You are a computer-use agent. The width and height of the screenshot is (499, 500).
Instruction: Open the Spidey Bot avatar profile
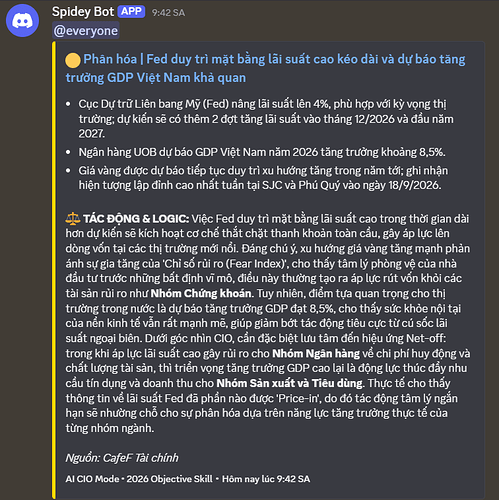click(x=22, y=21)
